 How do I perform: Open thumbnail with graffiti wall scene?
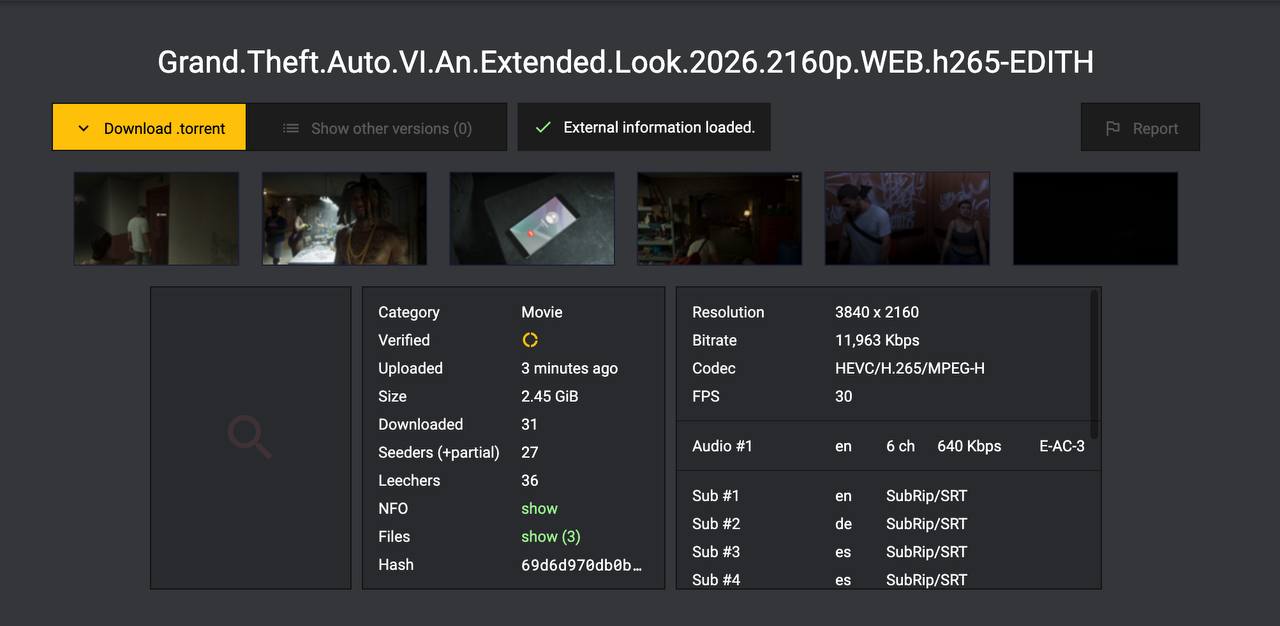click(x=907, y=218)
